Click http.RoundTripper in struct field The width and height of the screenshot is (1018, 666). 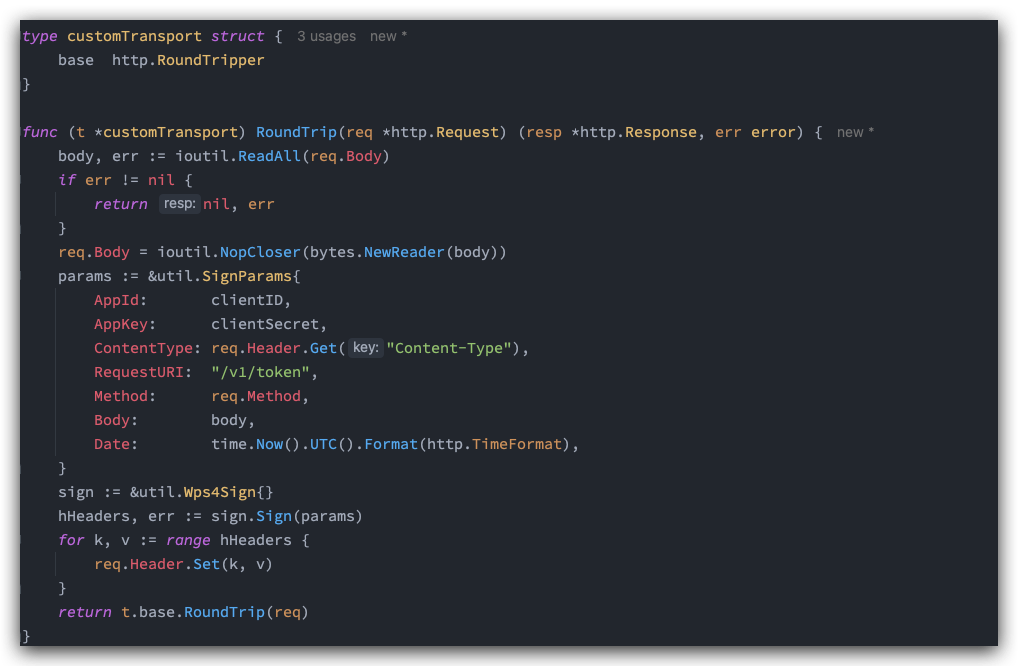[188, 60]
